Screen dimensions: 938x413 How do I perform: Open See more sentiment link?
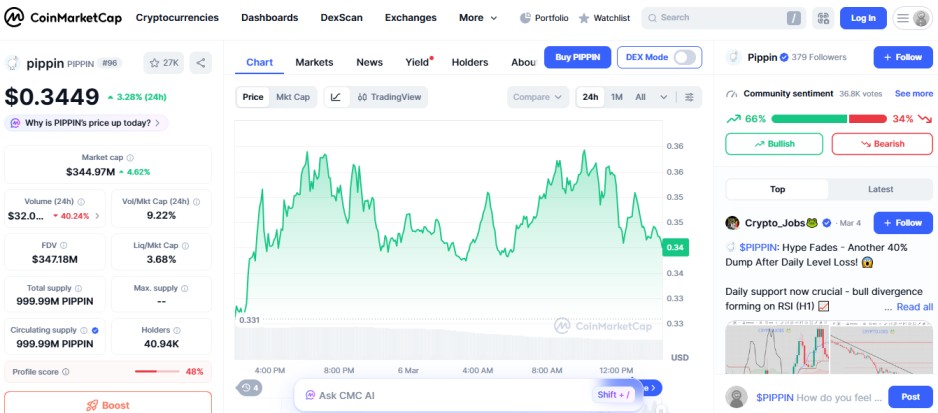(913, 93)
